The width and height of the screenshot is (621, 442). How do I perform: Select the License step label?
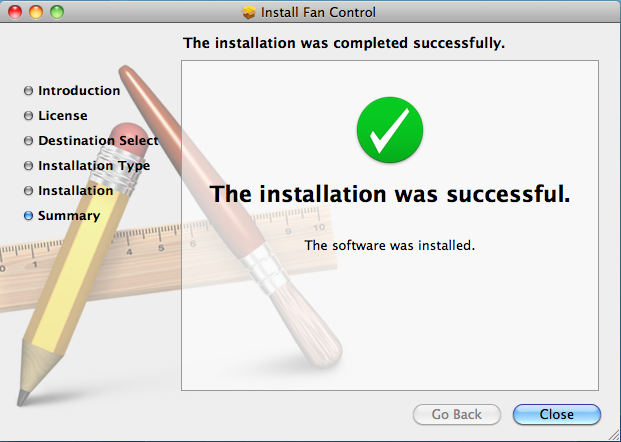tap(63, 116)
